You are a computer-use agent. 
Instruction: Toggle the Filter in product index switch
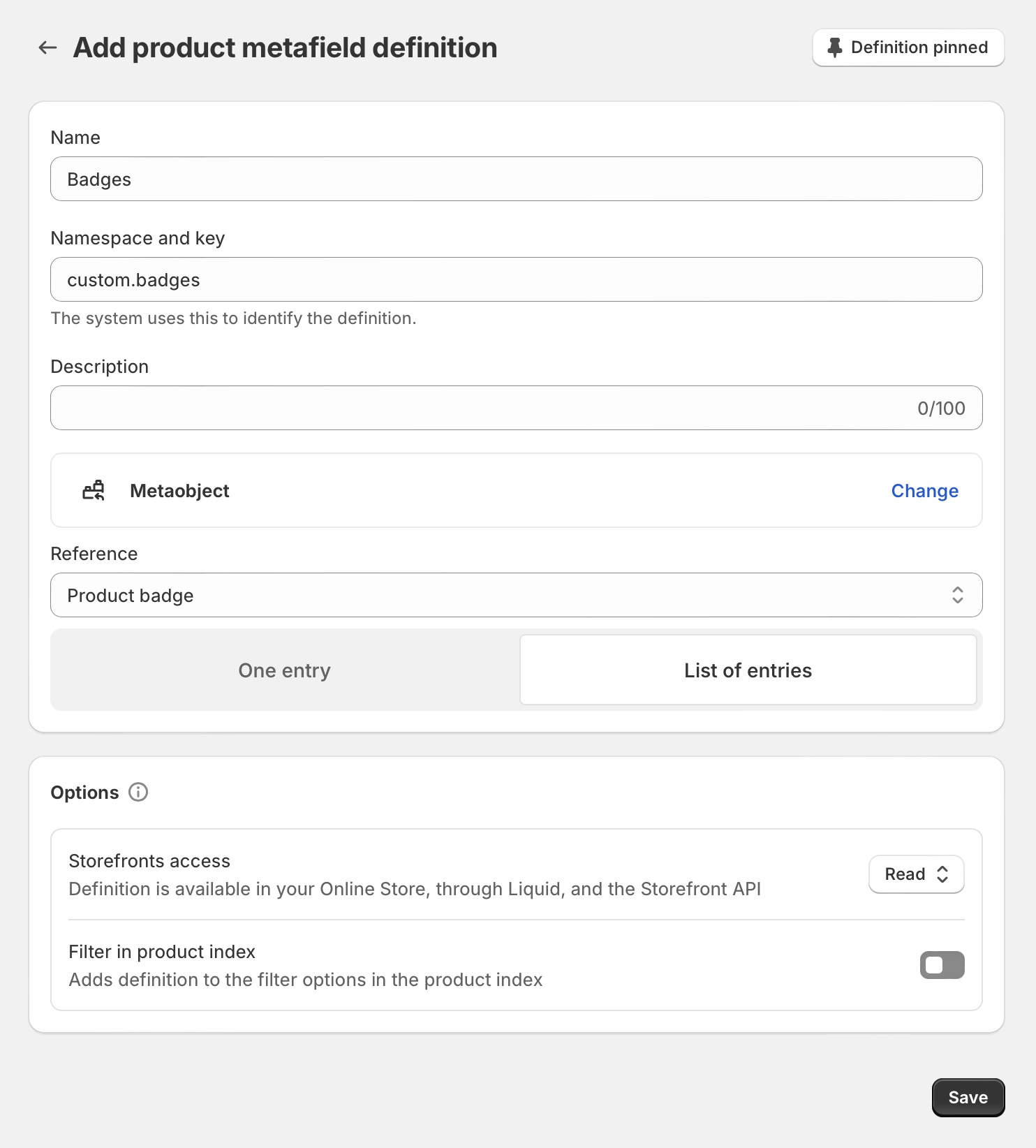pos(942,965)
